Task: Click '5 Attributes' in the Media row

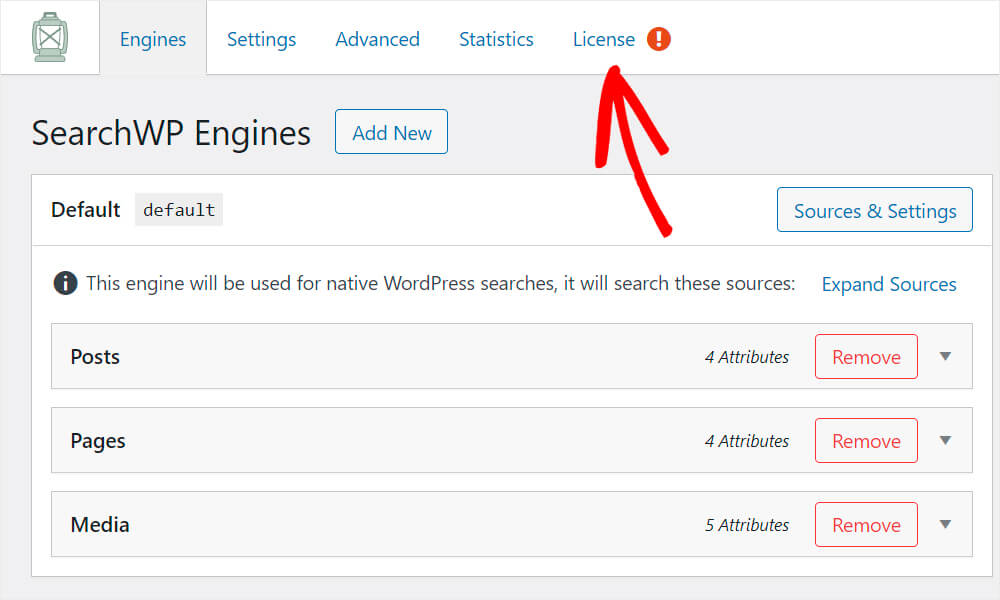Action: coord(747,525)
